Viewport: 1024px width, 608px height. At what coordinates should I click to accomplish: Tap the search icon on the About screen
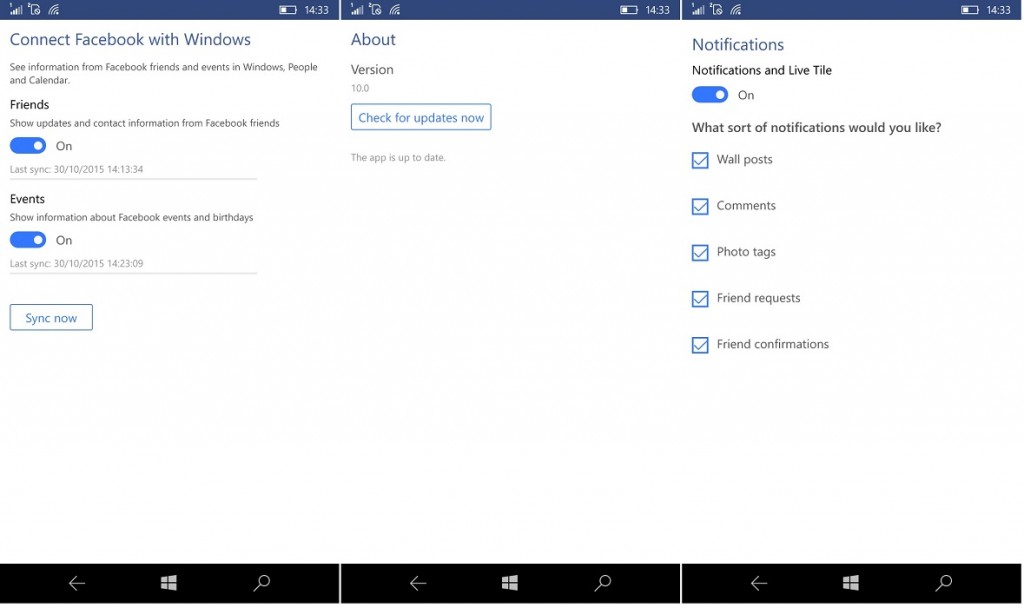[x=602, y=583]
